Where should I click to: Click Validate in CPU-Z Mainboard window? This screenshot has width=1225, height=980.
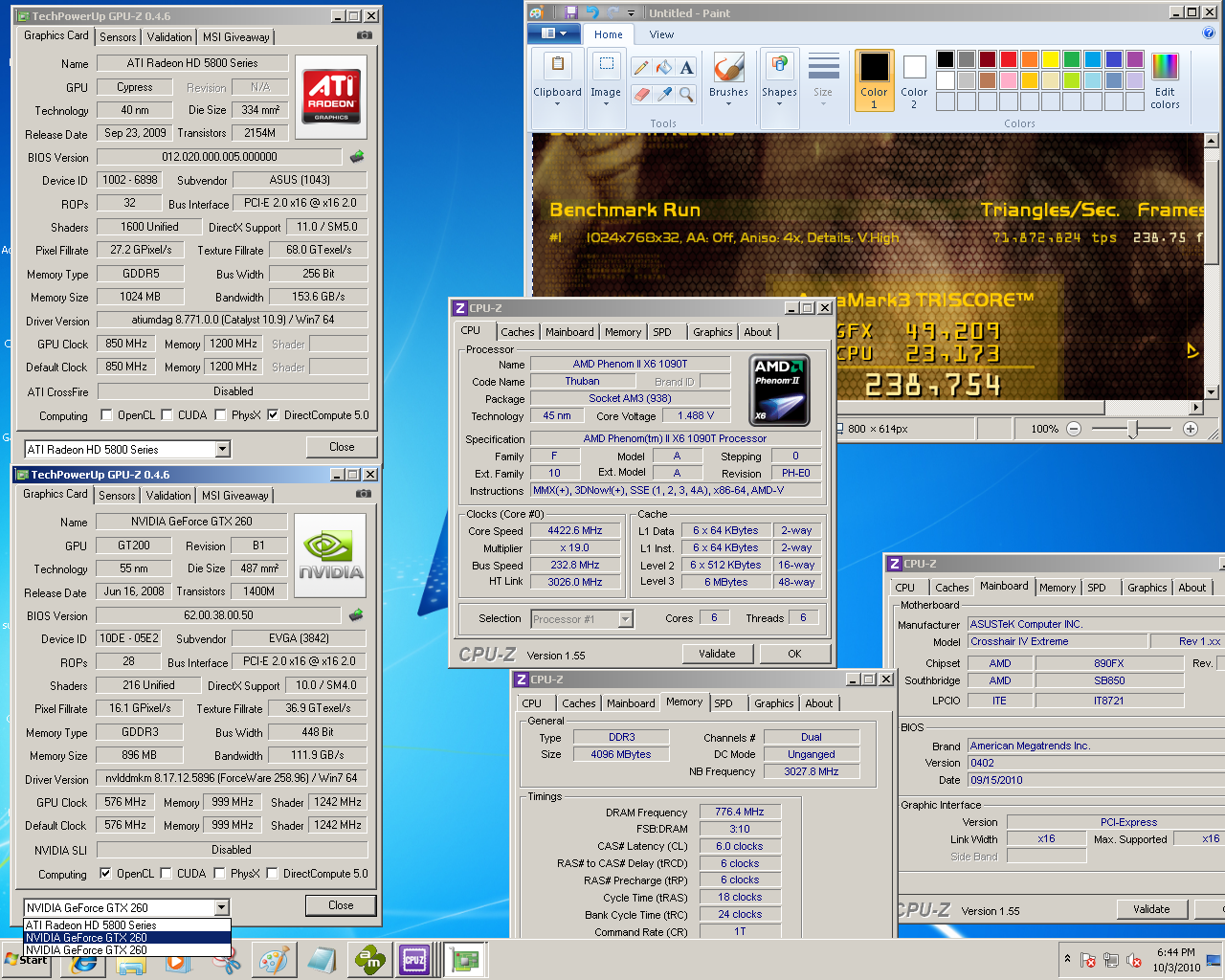coord(1151,909)
